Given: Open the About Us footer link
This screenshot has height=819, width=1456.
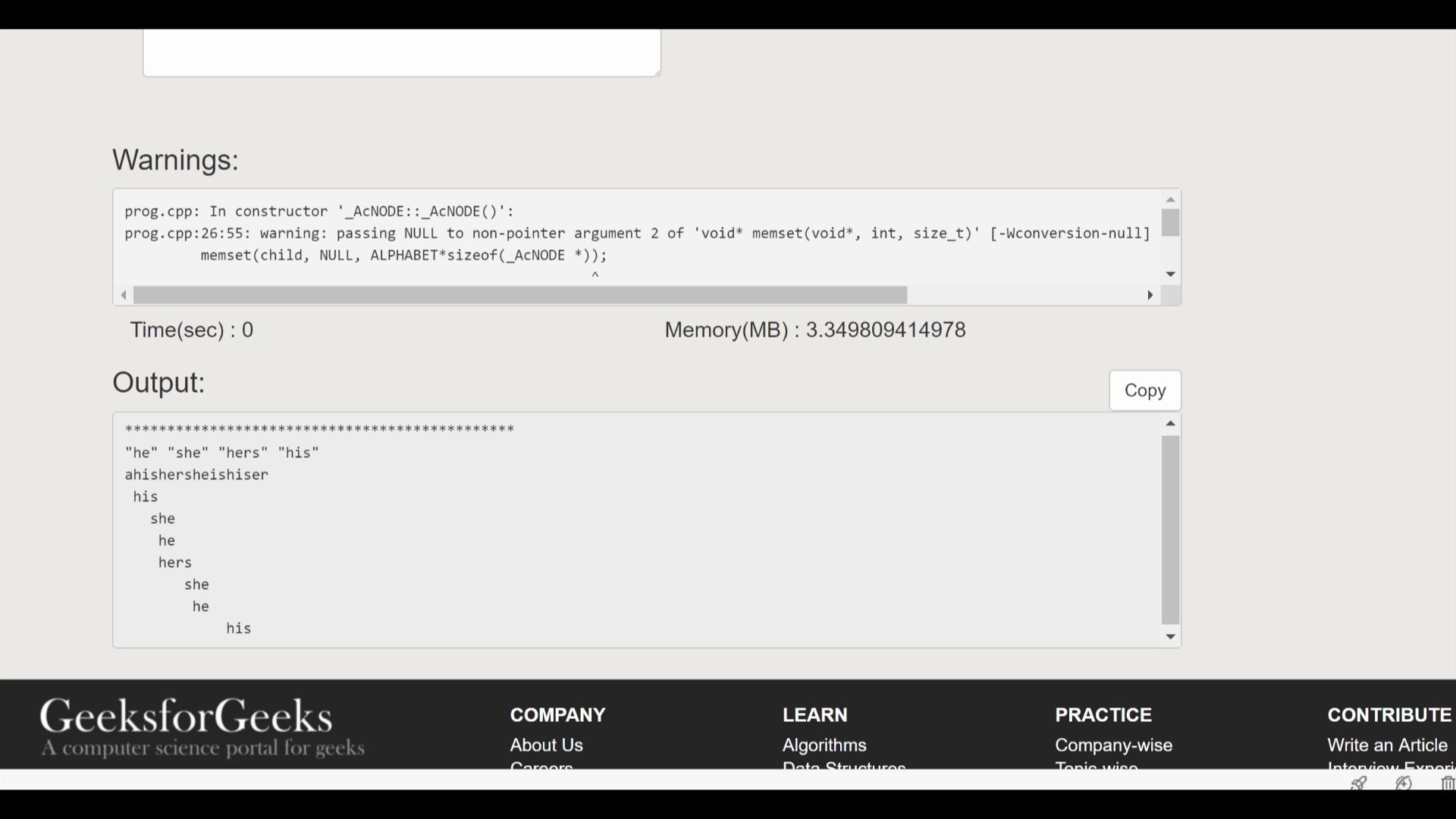Looking at the screenshot, I should click(546, 745).
